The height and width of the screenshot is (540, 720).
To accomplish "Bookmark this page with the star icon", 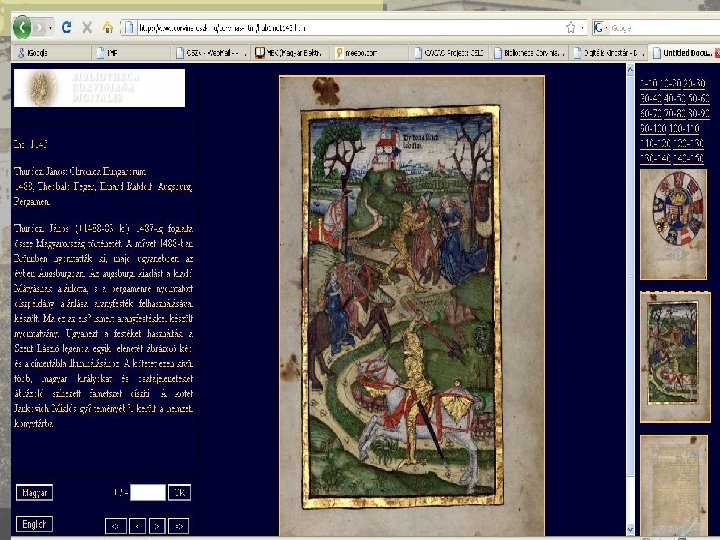I will [x=571, y=28].
